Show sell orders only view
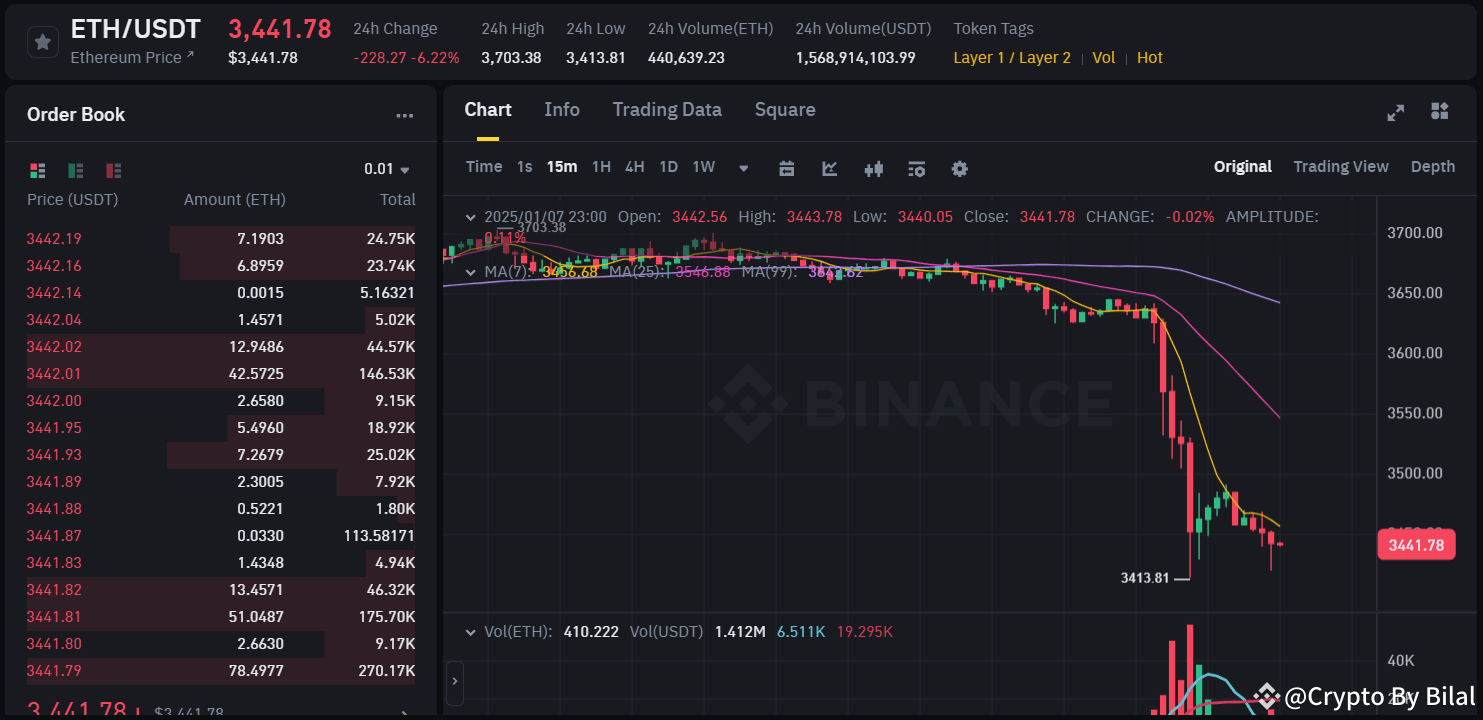The height and width of the screenshot is (720, 1483). 113,170
